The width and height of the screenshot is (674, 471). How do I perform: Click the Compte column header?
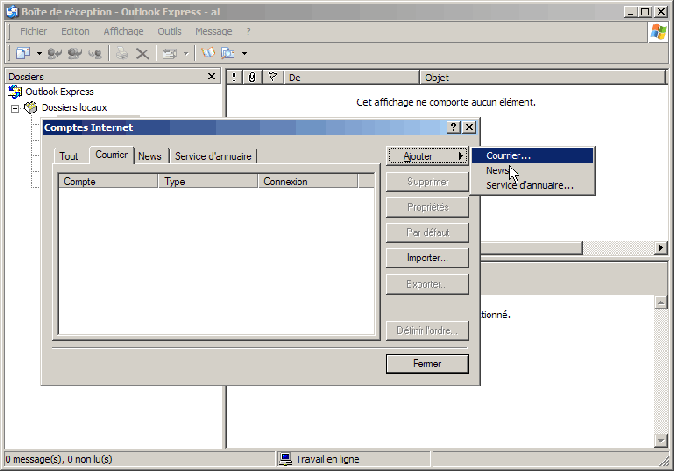click(108, 181)
